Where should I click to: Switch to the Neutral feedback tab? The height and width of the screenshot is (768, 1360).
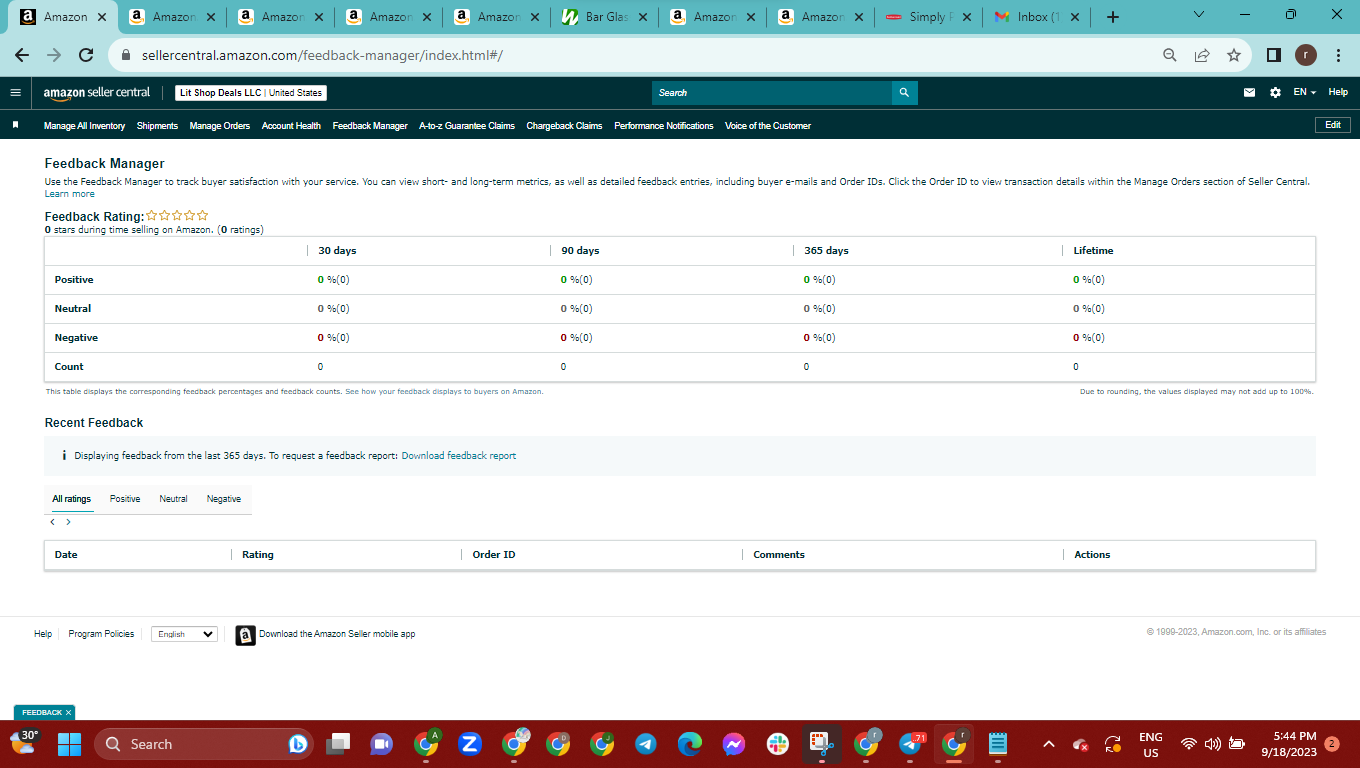[173, 499]
